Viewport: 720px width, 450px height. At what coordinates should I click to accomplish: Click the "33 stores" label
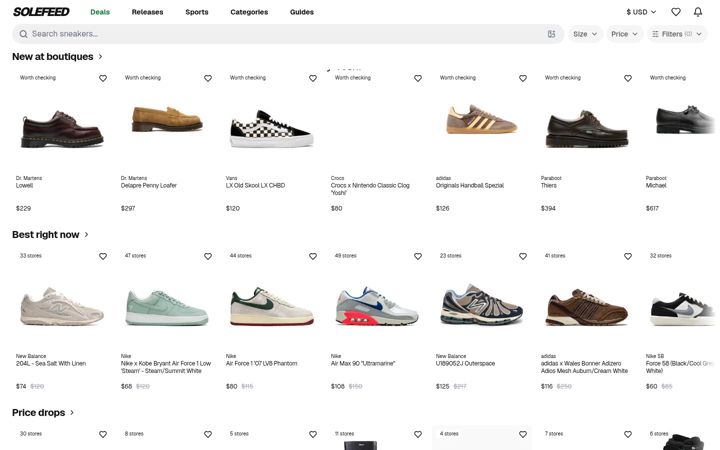click(31, 256)
